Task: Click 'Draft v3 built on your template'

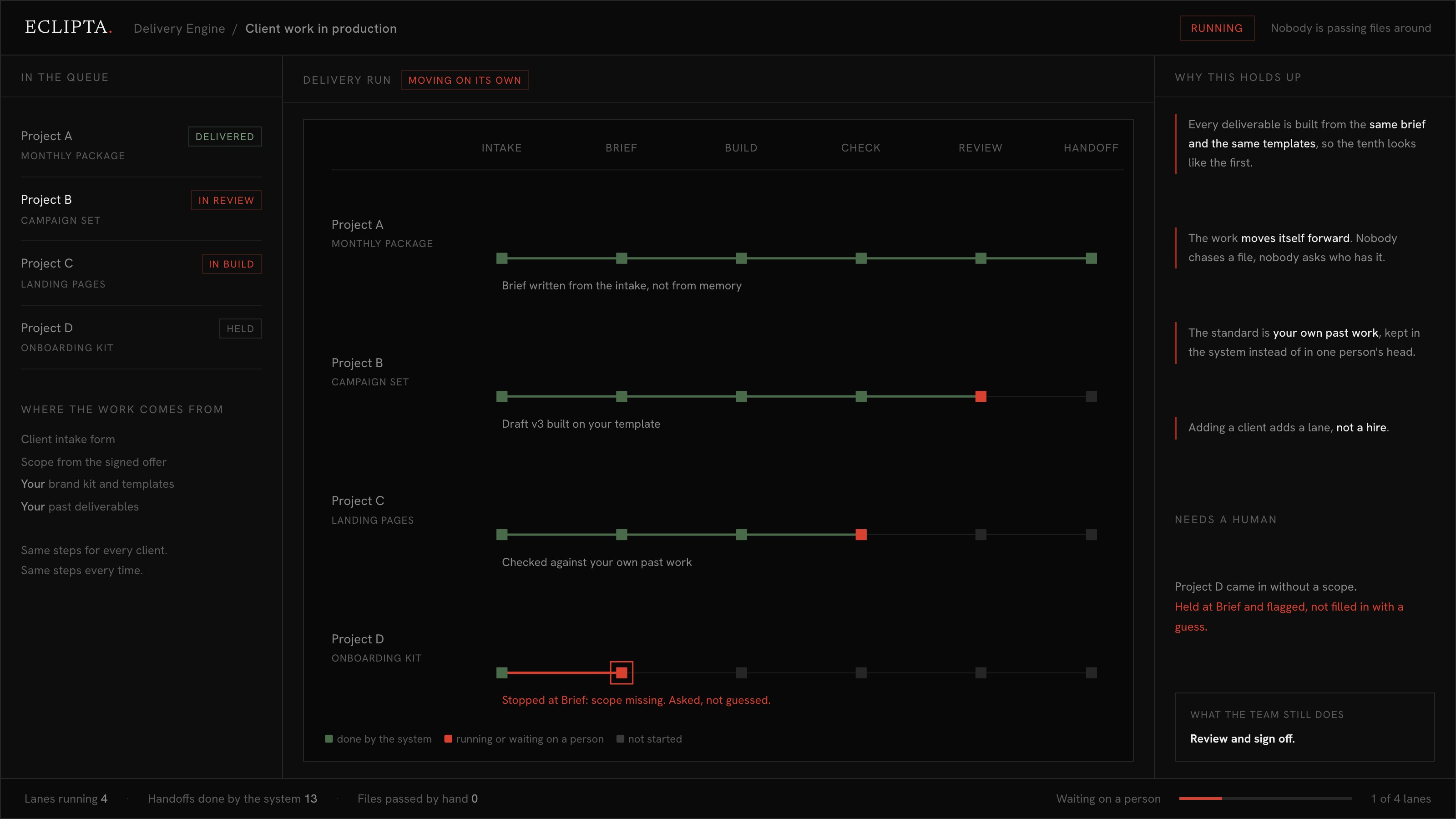Action: point(581,424)
